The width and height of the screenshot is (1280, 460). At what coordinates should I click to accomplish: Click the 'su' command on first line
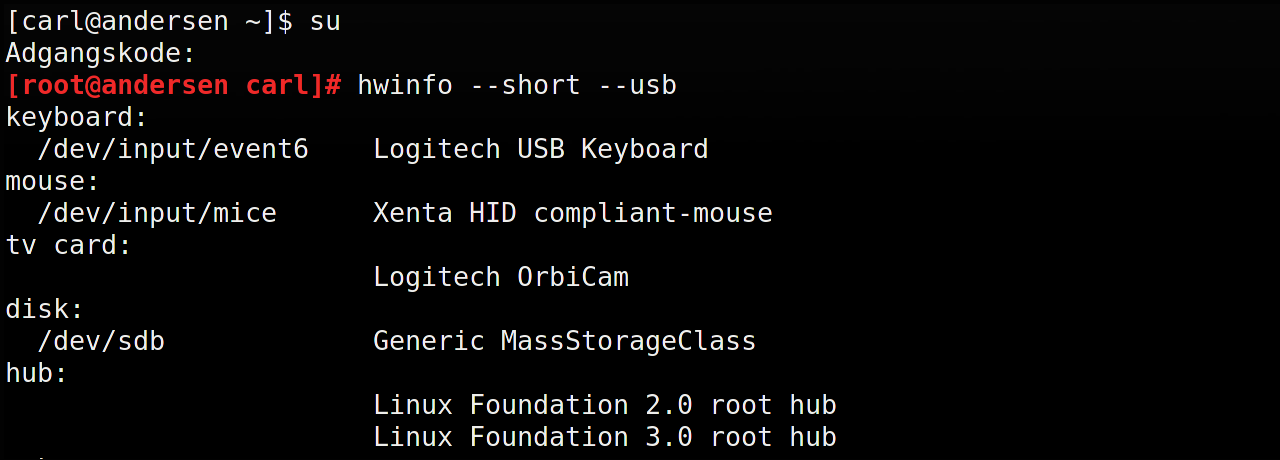(x=325, y=21)
